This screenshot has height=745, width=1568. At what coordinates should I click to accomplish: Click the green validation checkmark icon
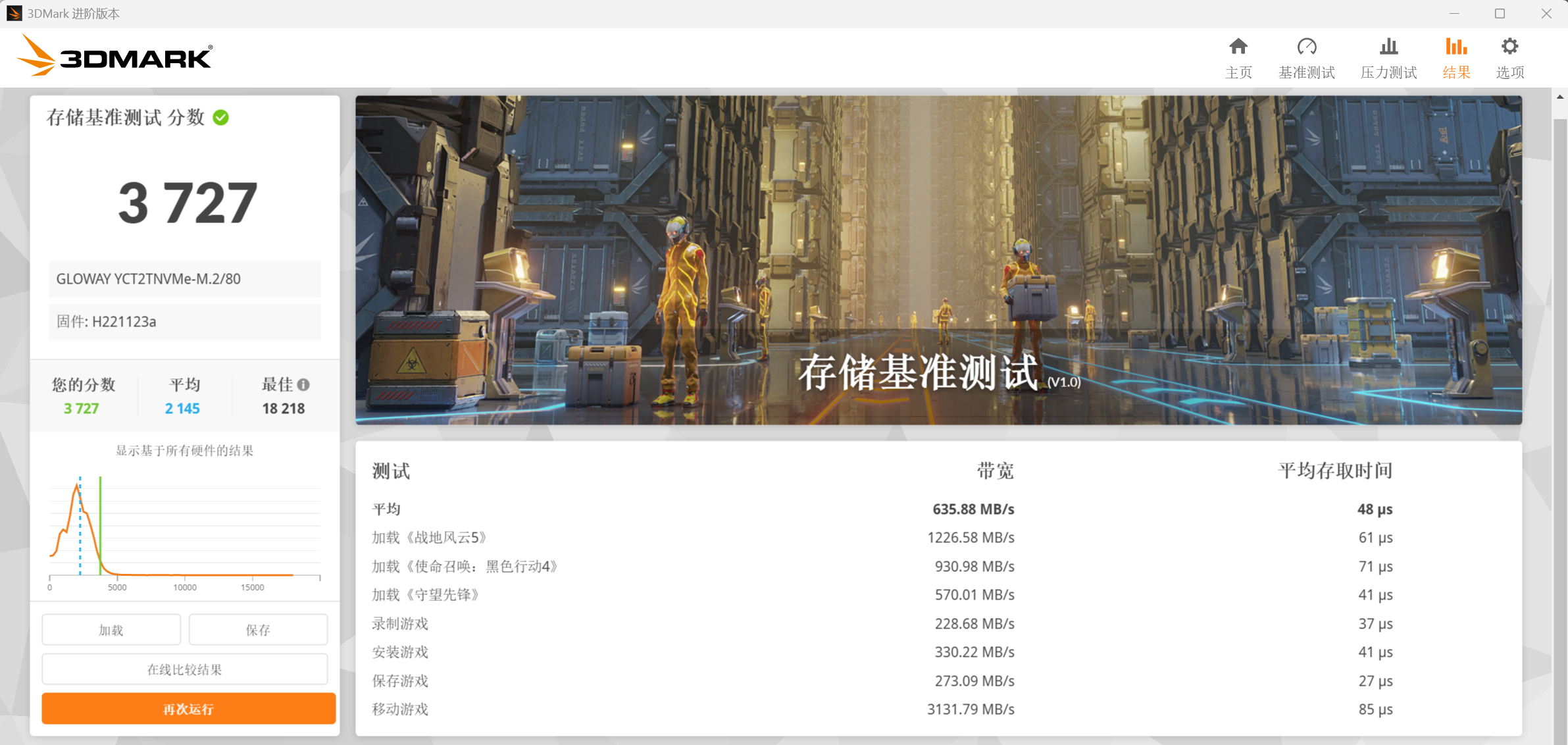pos(221,118)
